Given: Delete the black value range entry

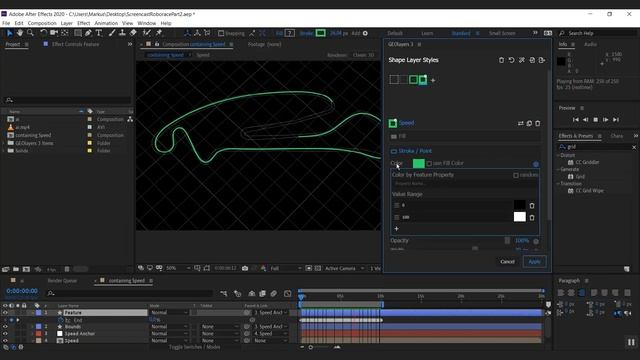Looking at the screenshot, I should (x=532, y=206).
